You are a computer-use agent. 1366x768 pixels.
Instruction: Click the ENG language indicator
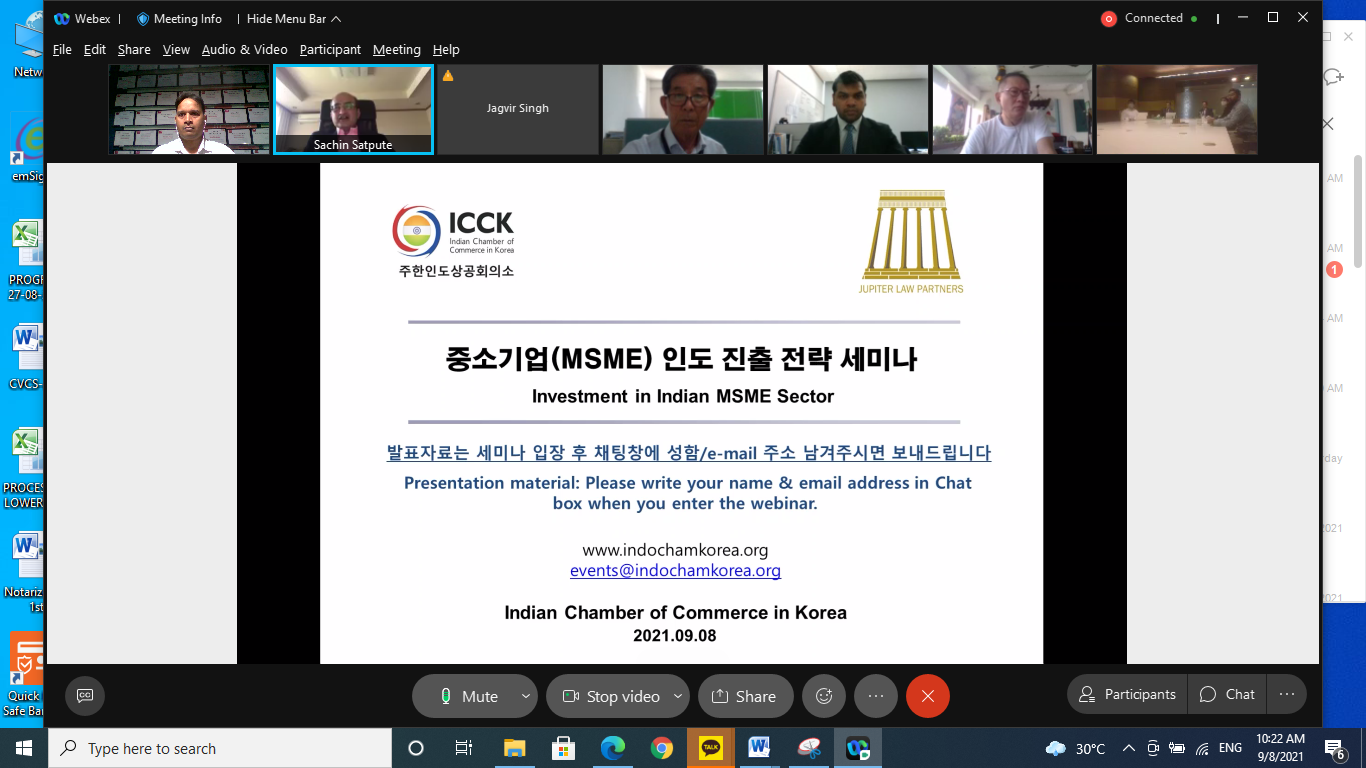coord(1230,748)
